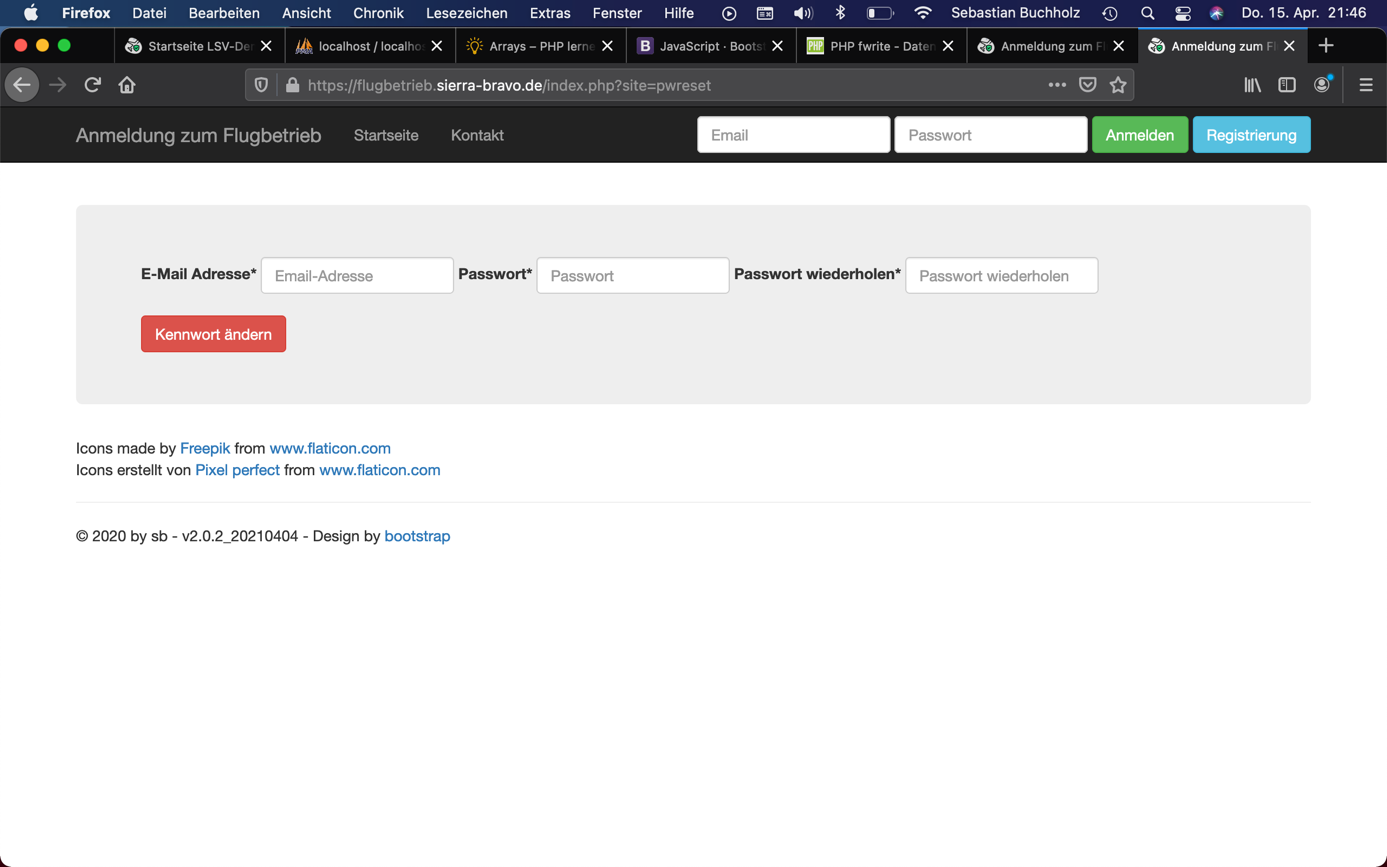Expand page actions three-dot menu
Screen dimensions: 1387x867
coord(1057,85)
